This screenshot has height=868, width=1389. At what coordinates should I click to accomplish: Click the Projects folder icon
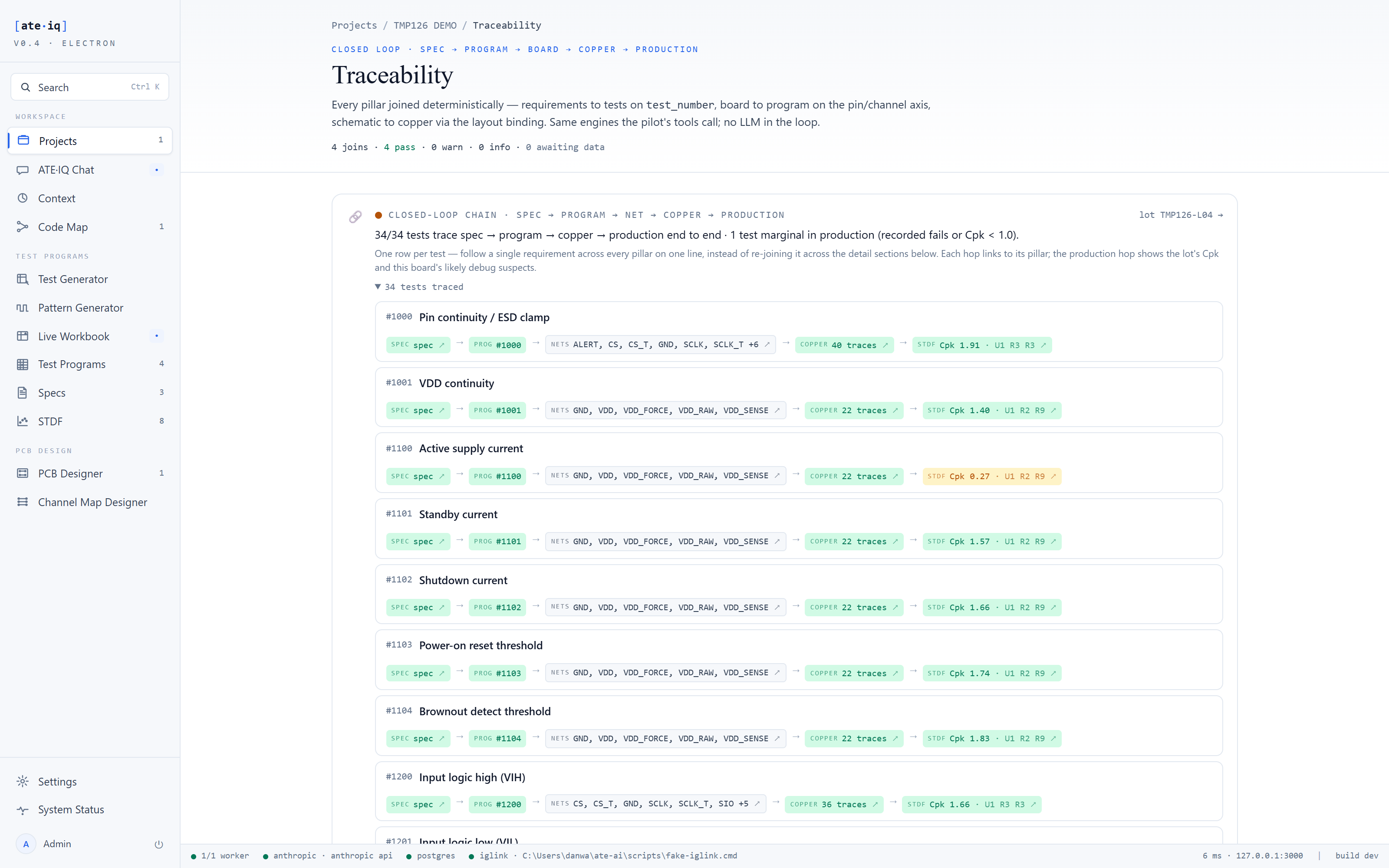[x=23, y=141]
